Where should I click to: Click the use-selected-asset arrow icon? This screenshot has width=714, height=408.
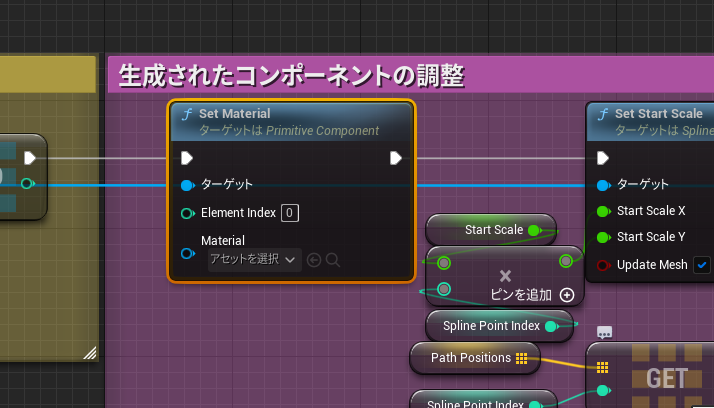[314, 260]
